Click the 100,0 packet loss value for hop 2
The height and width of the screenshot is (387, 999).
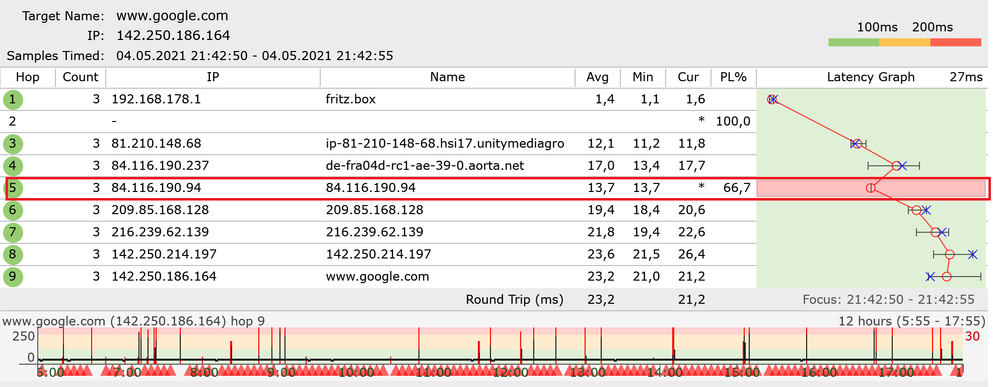click(x=733, y=121)
